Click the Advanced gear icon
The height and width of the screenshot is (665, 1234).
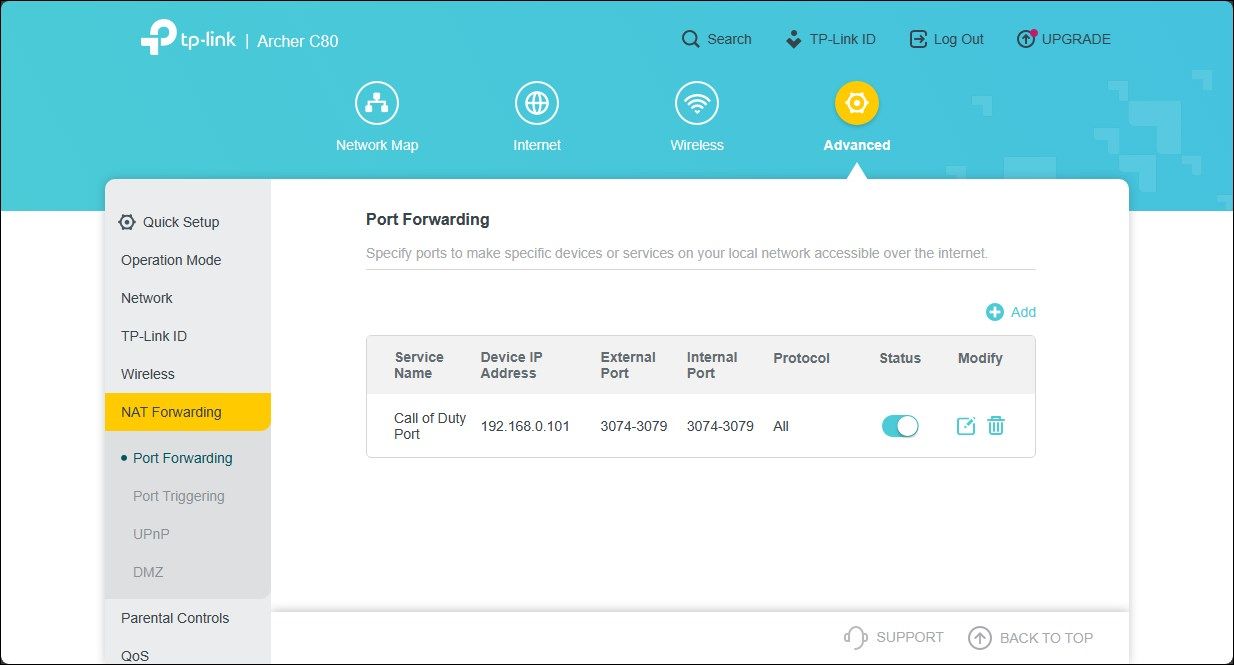pos(856,101)
